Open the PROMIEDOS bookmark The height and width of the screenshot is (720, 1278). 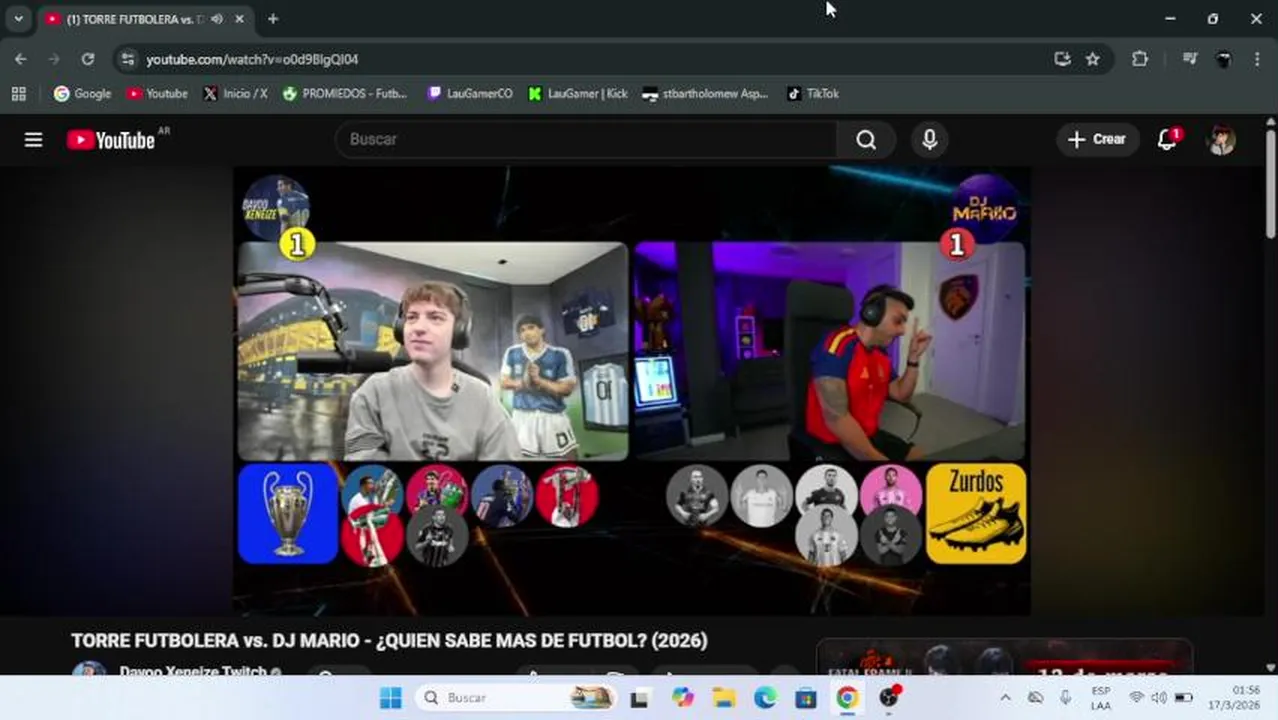pyautogui.click(x=345, y=94)
